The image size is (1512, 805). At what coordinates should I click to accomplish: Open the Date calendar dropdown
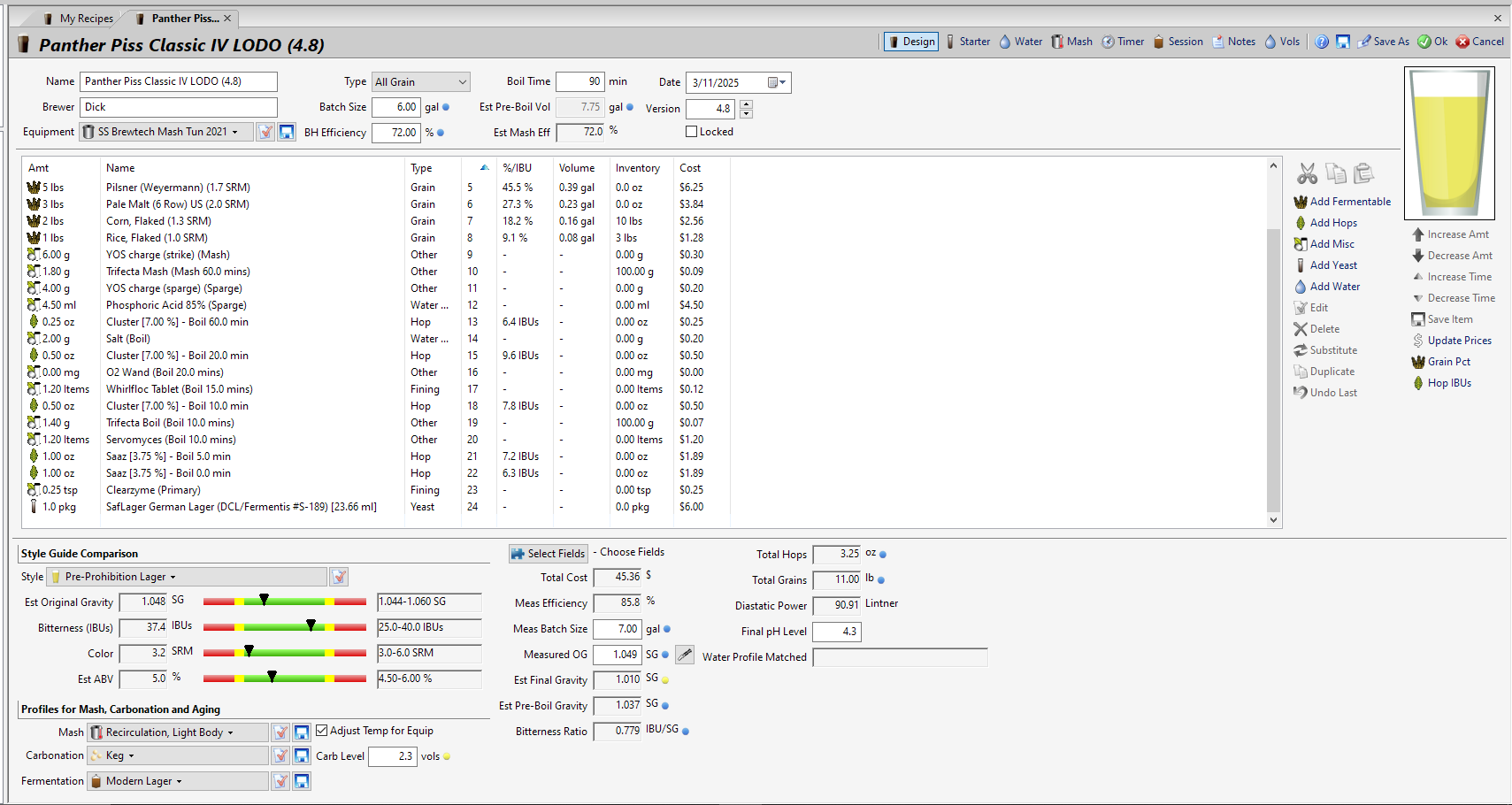[x=777, y=82]
